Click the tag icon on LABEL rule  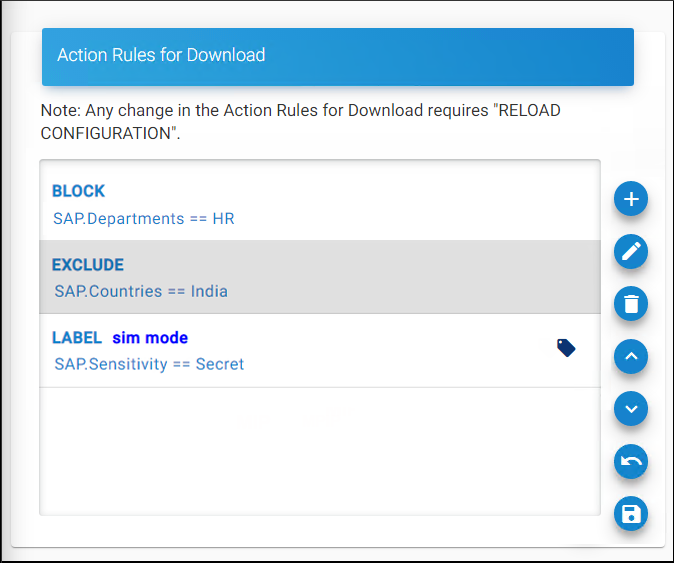click(x=566, y=348)
